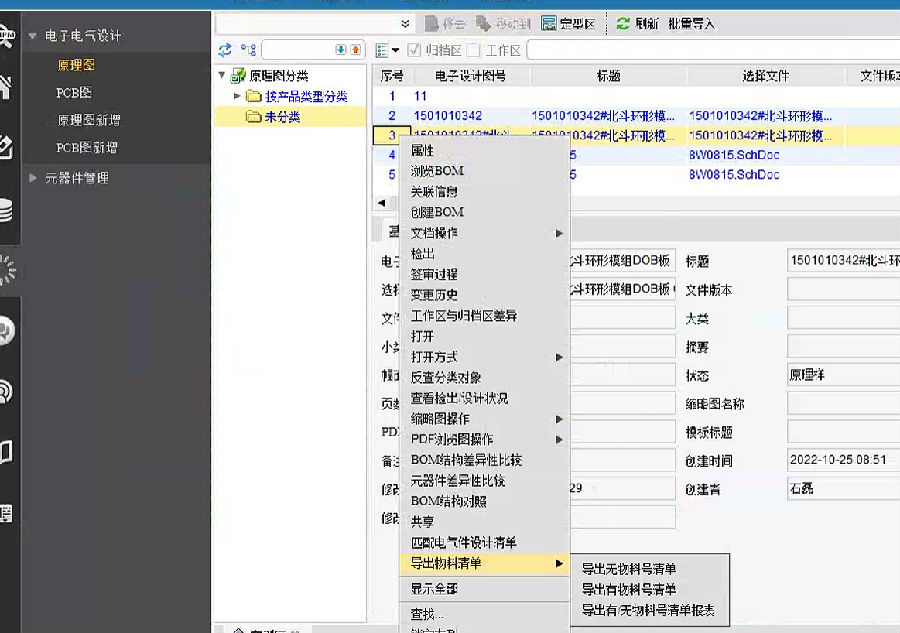This screenshot has height=633, width=900.
Task: Toggle the 归档区 checkbox
Action: click(x=414, y=50)
